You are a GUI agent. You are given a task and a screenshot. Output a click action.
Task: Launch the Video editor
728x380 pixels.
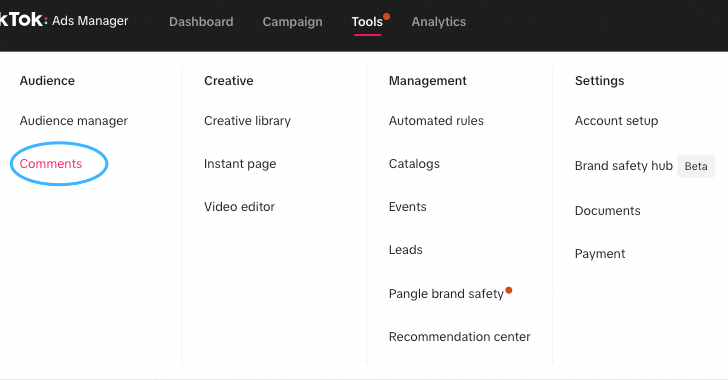(239, 207)
